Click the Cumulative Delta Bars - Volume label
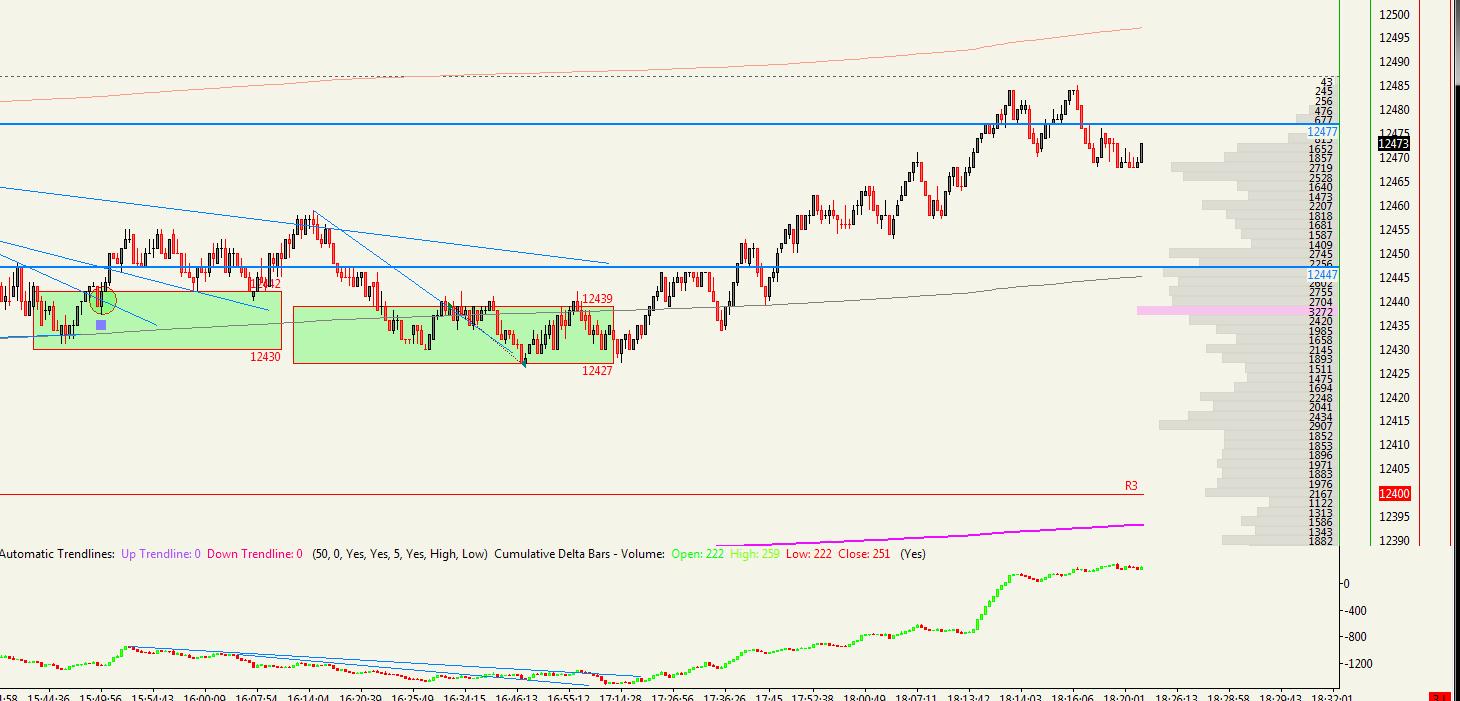 pos(579,554)
